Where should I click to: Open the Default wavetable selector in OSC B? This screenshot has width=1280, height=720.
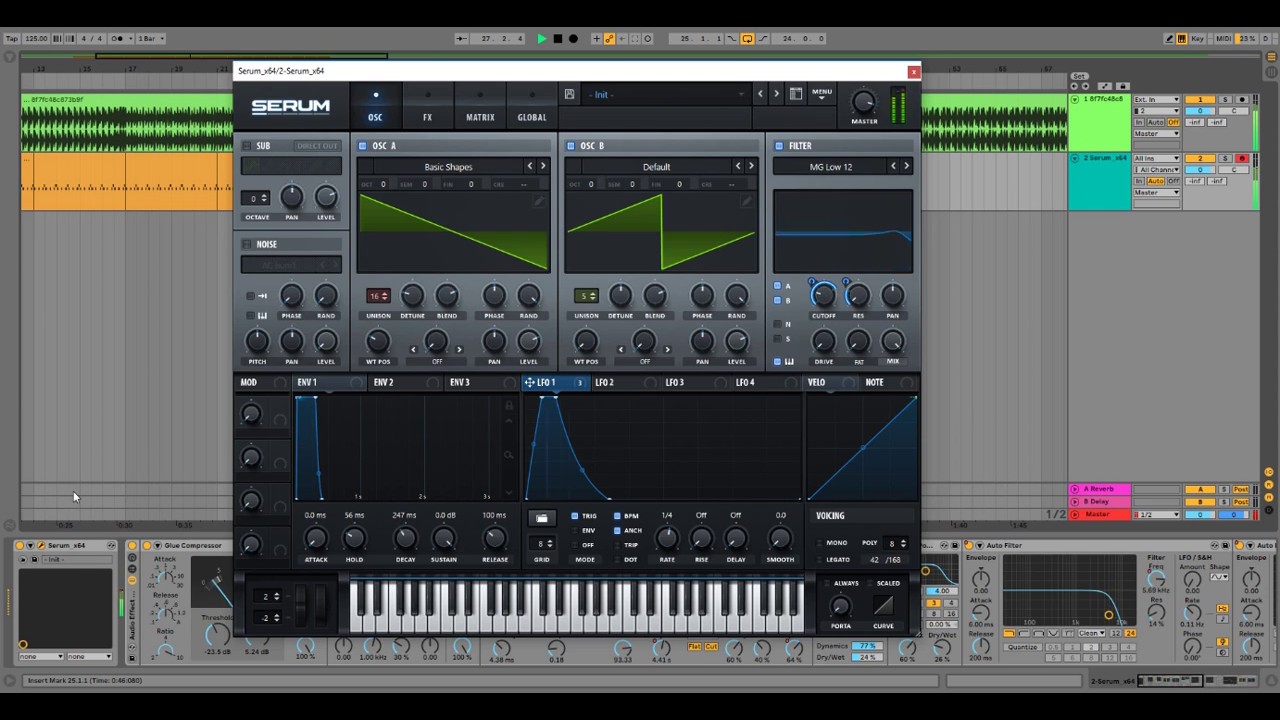[656, 166]
